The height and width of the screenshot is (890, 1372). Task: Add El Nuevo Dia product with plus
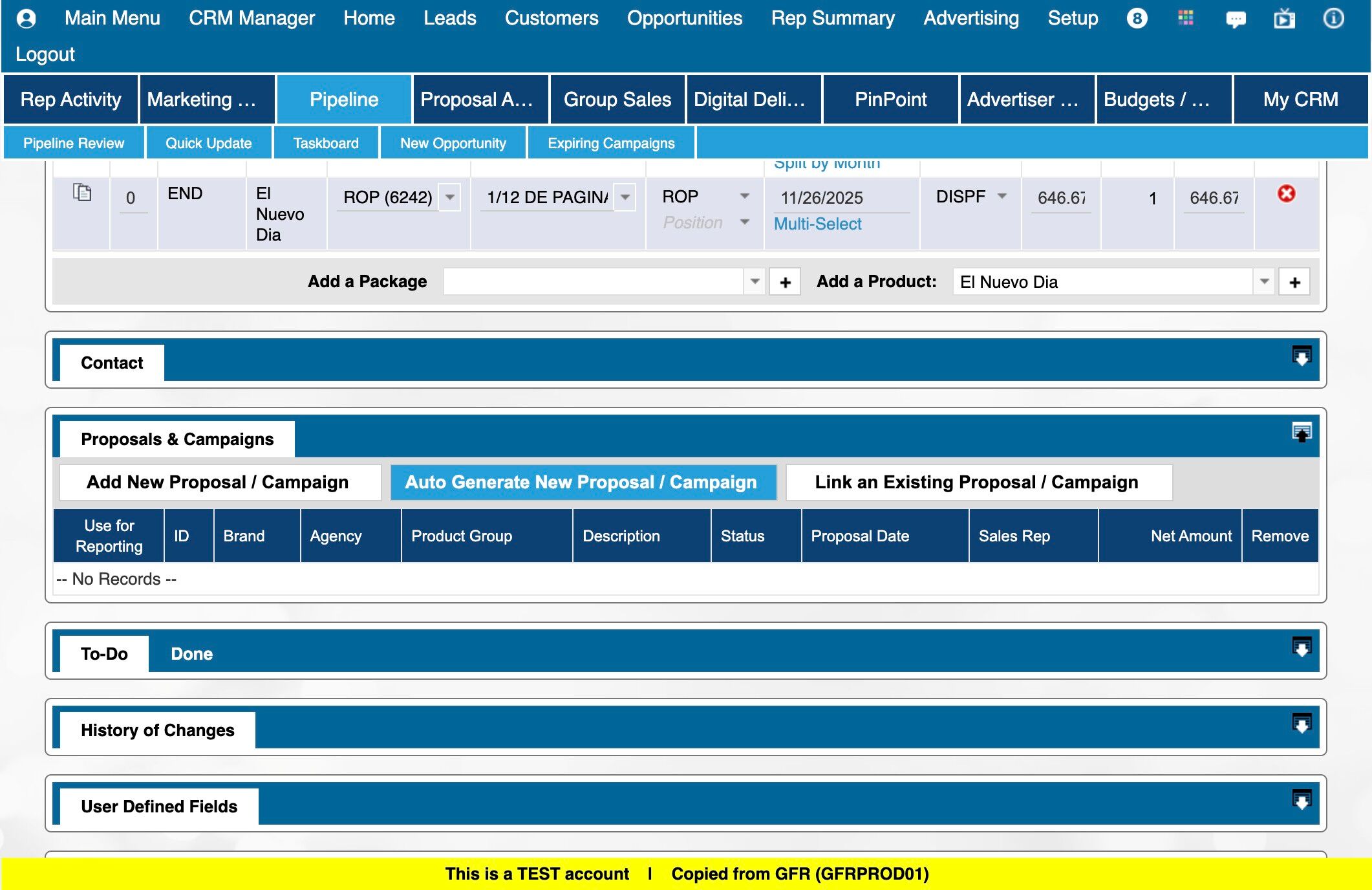click(1294, 282)
